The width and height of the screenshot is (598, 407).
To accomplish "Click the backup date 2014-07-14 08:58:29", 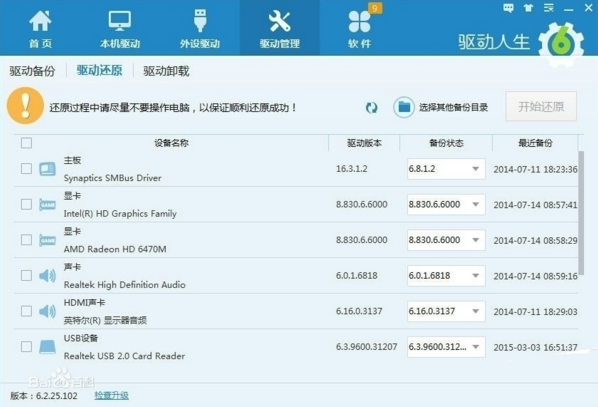I will pyautogui.click(x=535, y=241).
